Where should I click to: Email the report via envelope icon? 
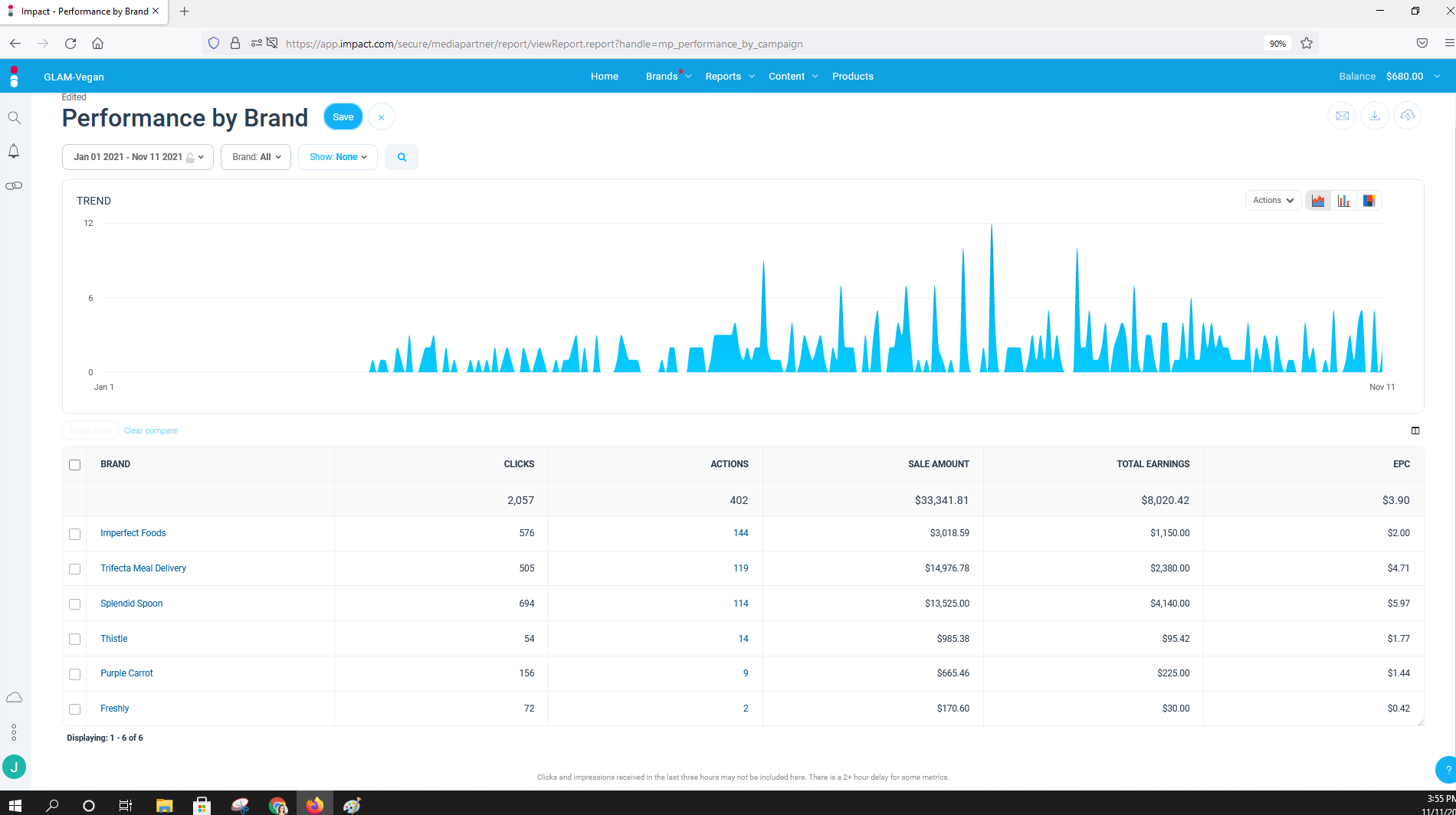pyautogui.click(x=1342, y=116)
